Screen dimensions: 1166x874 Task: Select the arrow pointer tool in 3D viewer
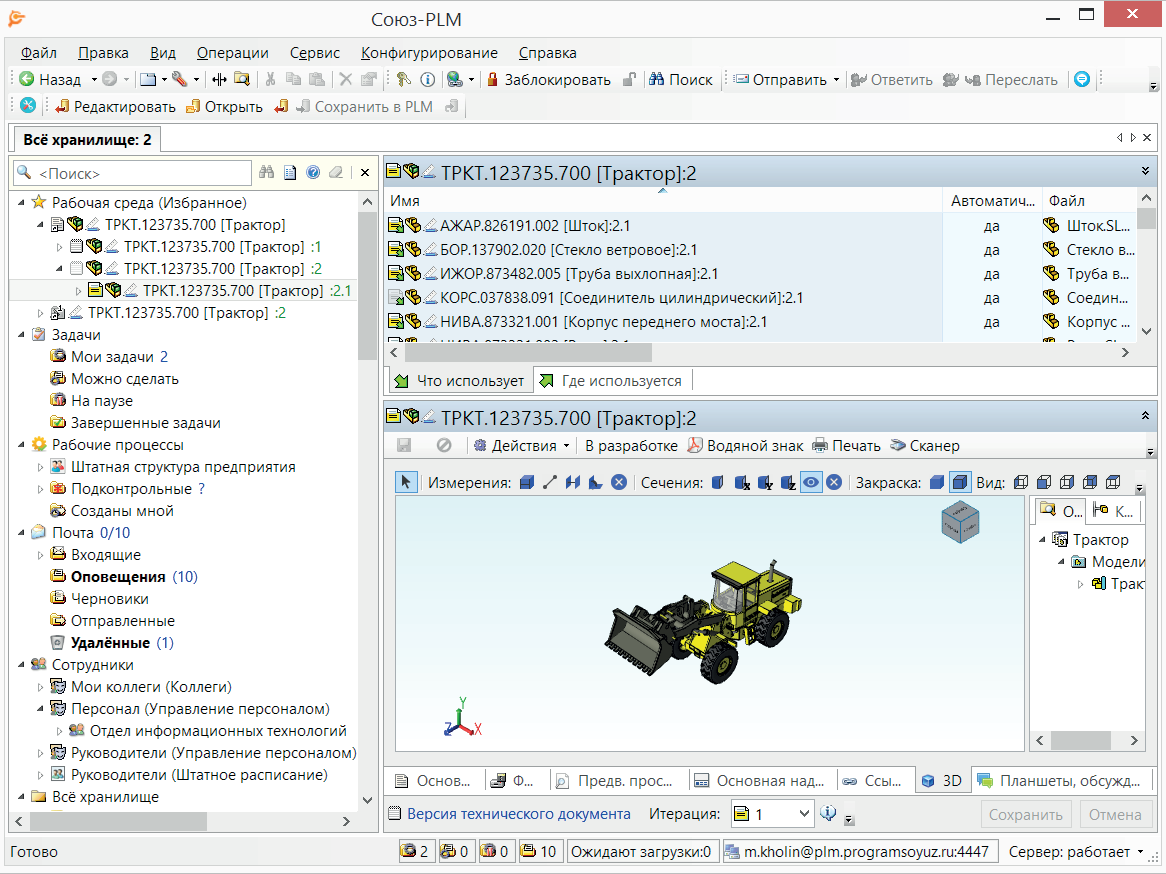pos(406,482)
